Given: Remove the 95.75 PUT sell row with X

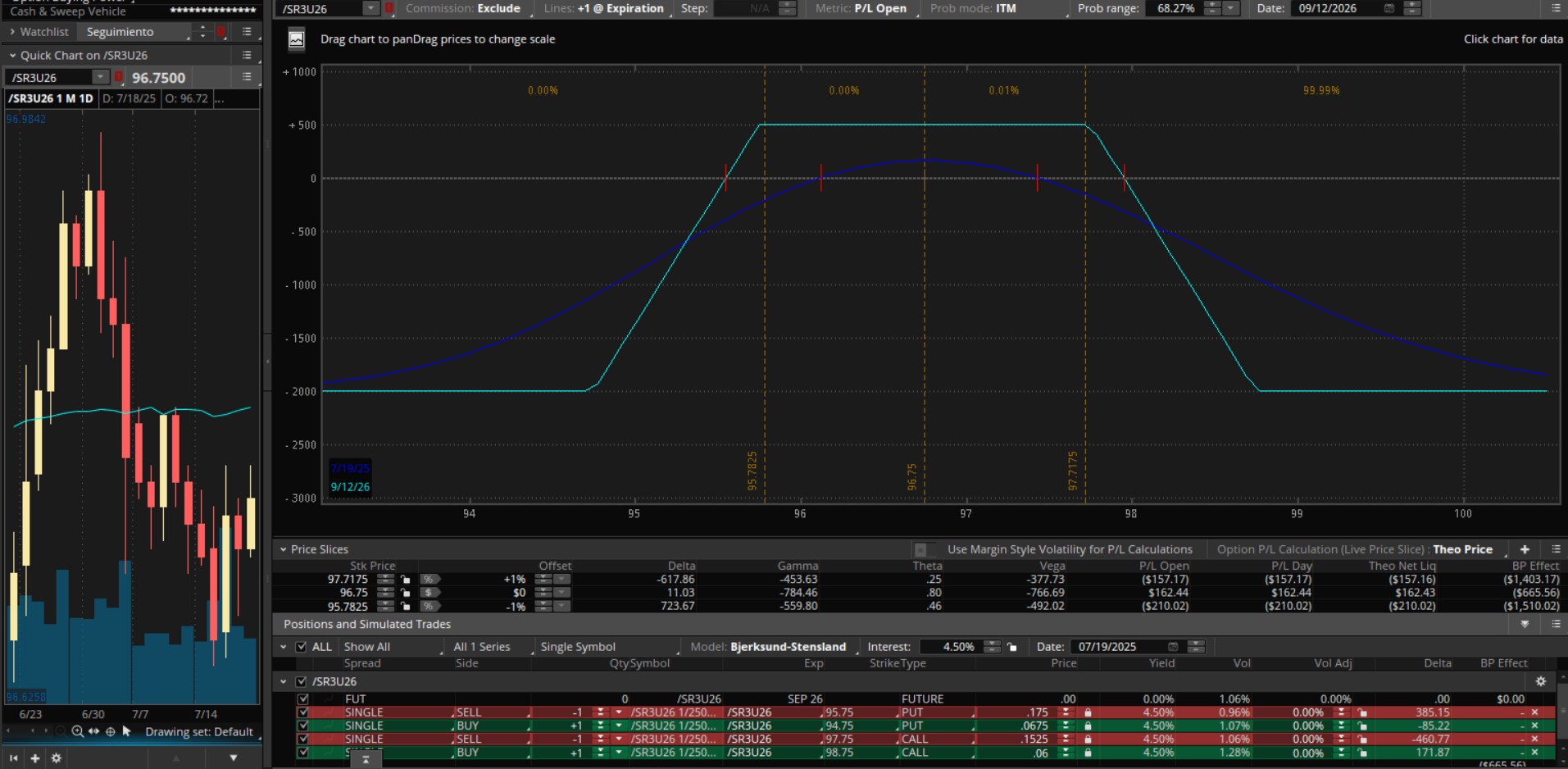Looking at the screenshot, I should [x=1534, y=712].
